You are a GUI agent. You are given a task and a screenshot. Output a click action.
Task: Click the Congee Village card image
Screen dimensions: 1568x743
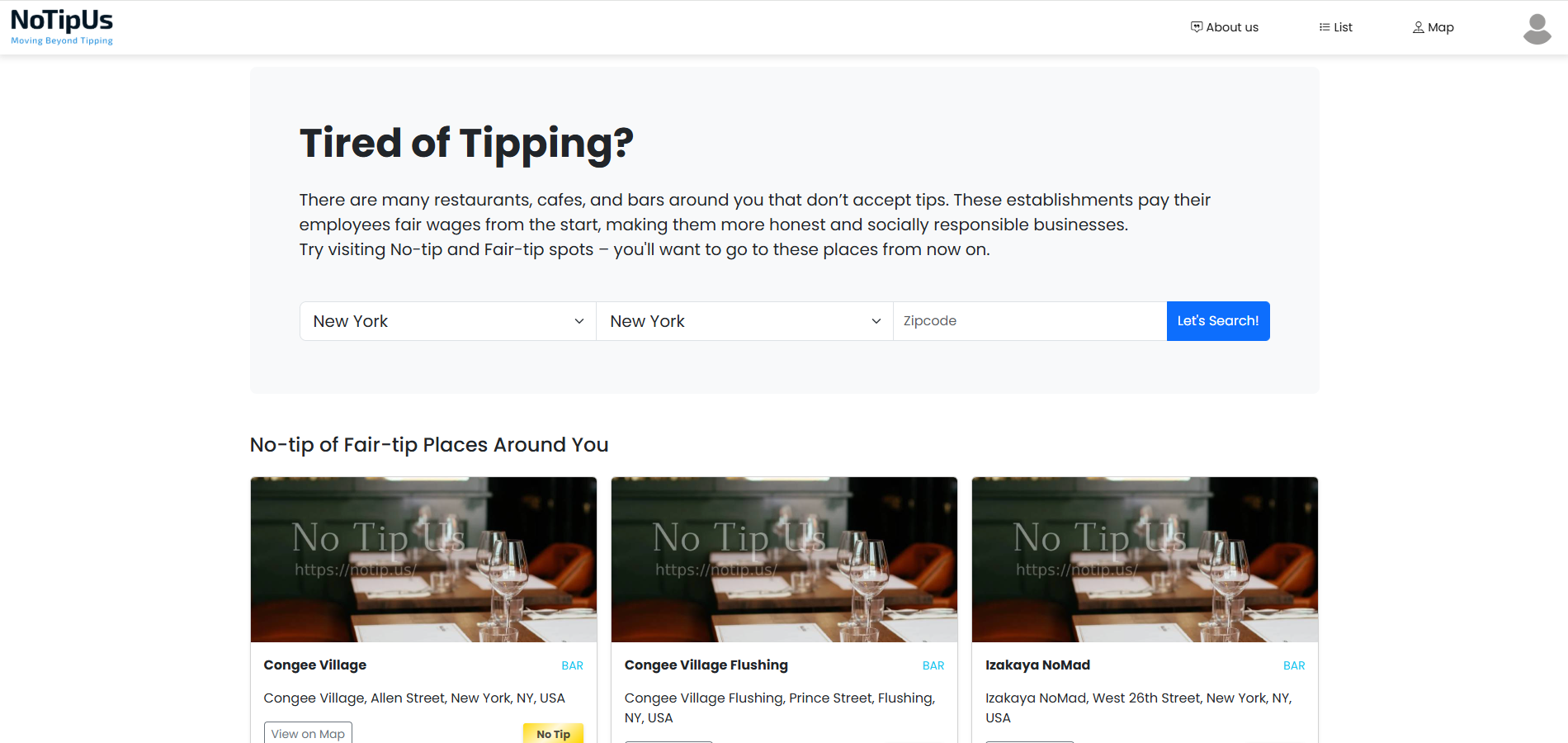coord(423,560)
